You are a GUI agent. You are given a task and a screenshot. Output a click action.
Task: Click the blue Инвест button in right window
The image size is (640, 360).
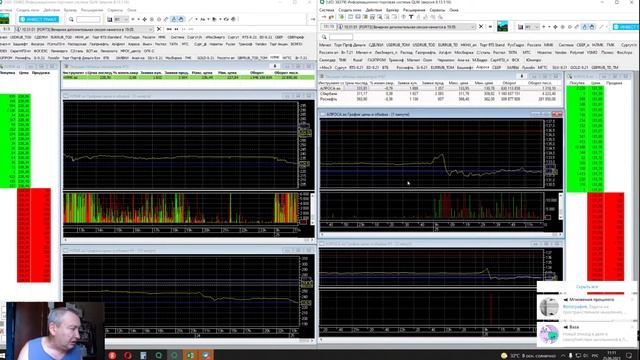(626, 27)
